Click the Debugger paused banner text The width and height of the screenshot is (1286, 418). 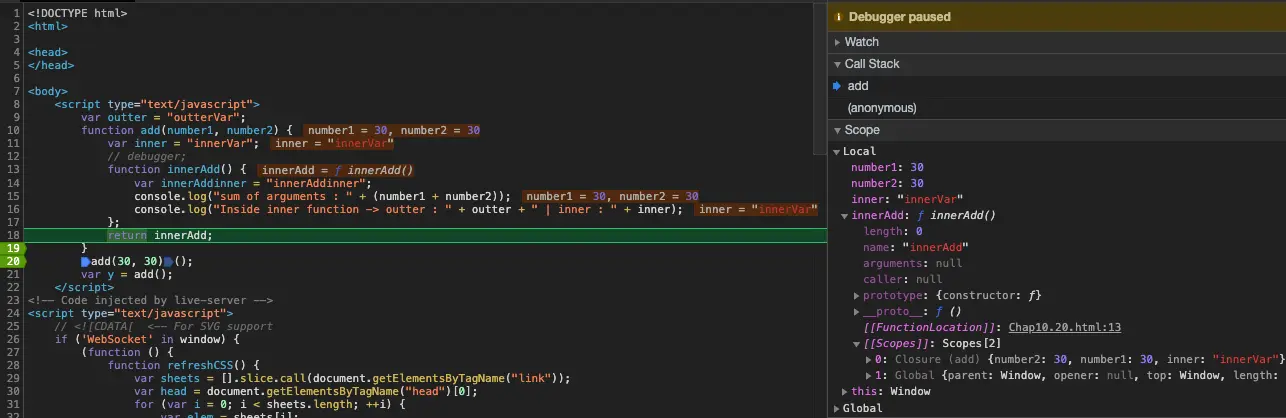[899, 17]
